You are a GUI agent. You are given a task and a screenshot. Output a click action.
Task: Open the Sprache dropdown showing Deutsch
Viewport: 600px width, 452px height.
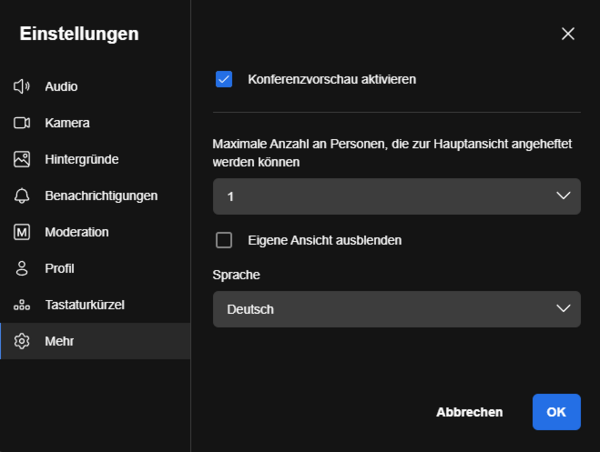(397, 309)
